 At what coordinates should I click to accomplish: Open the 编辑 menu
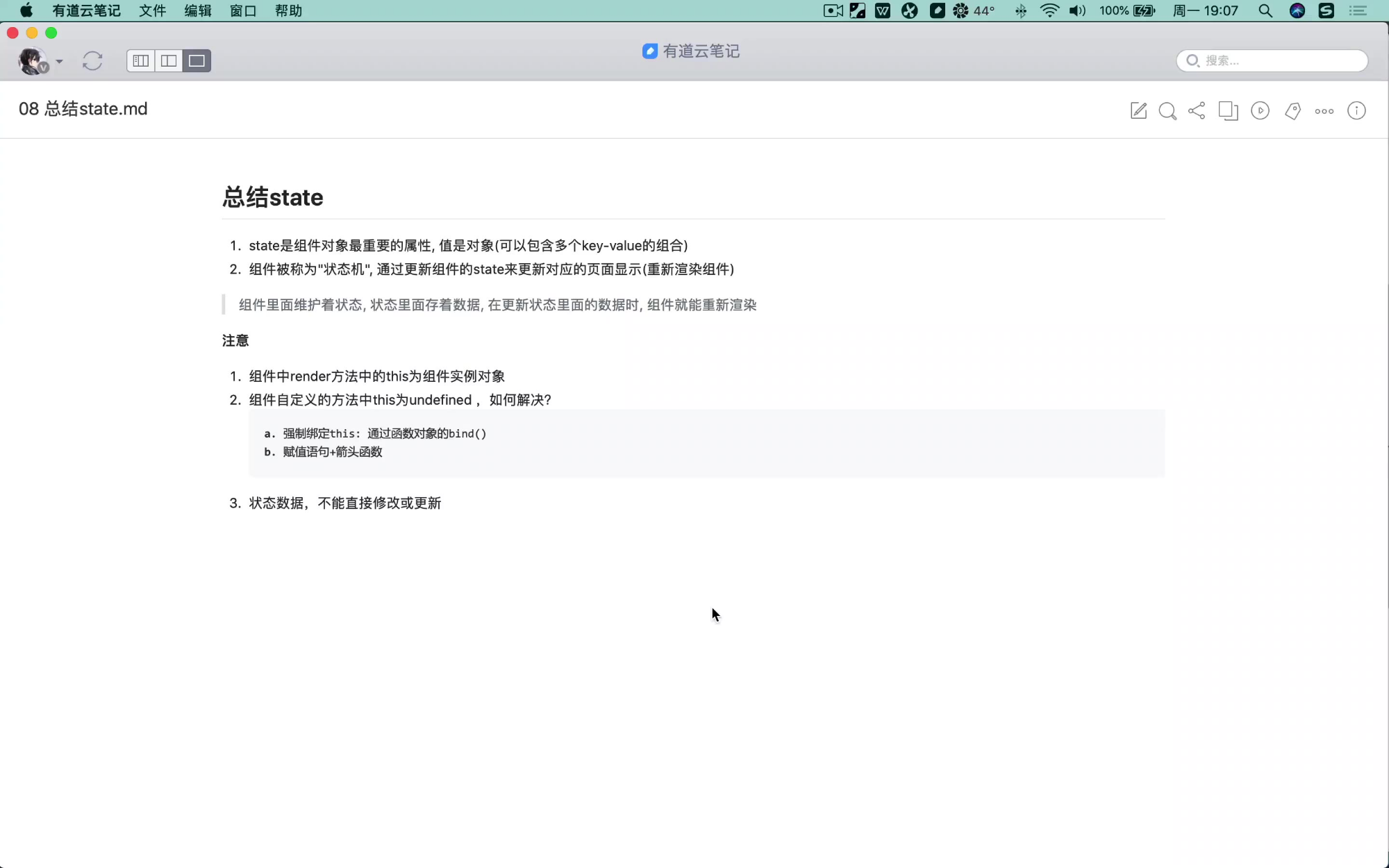coord(198,10)
